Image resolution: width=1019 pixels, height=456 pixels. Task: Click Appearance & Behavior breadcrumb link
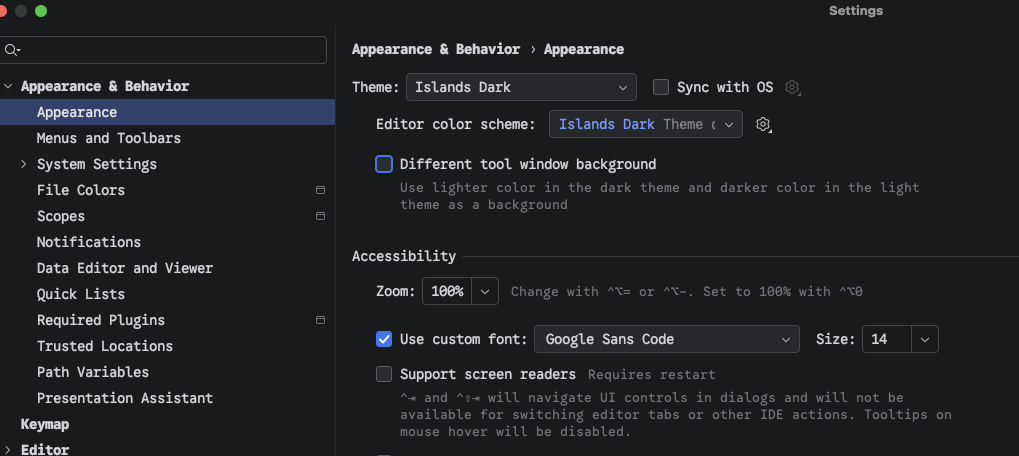(x=436, y=49)
